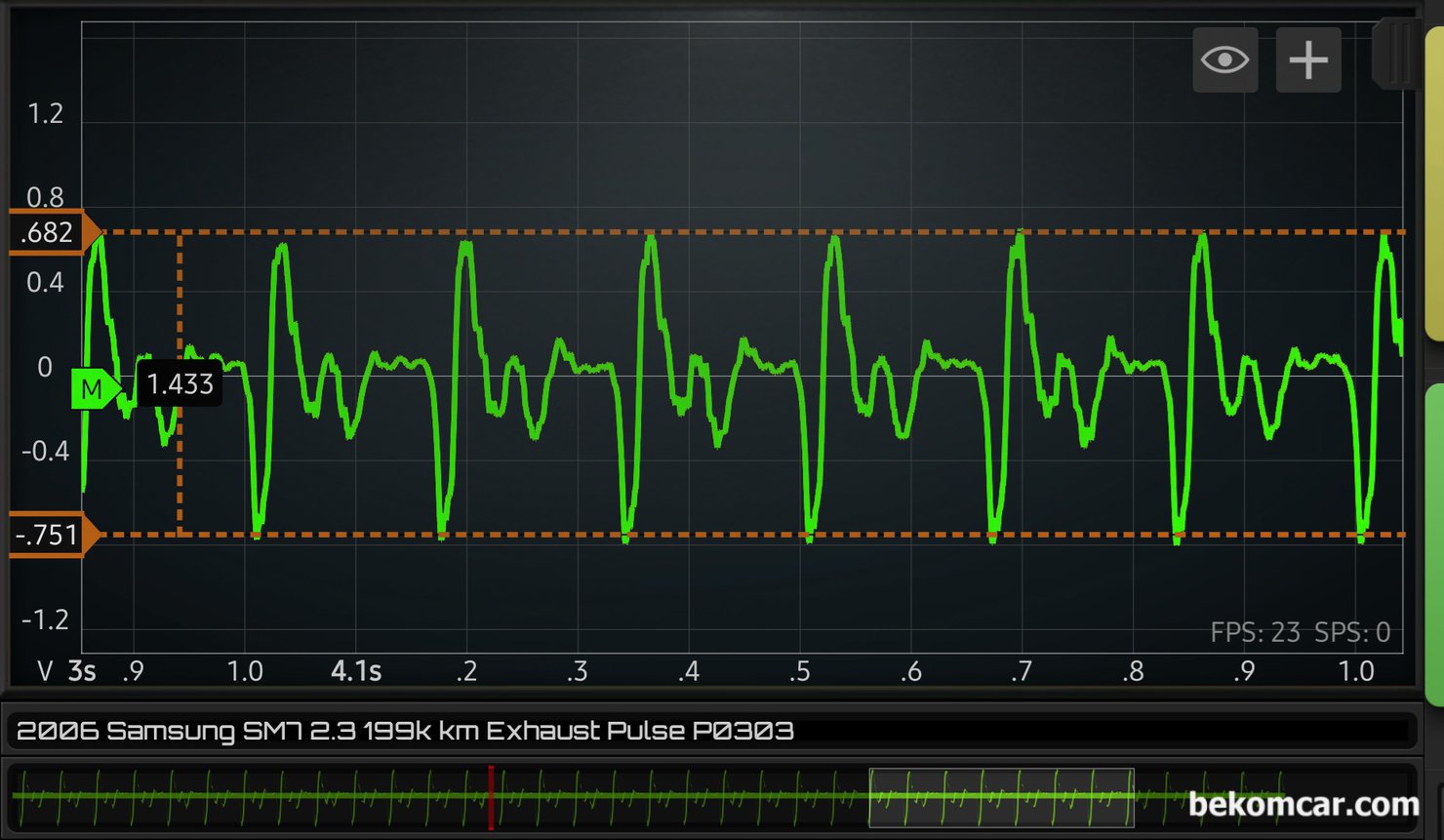Click the plus add button

pyautogui.click(x=1308, y=60)
